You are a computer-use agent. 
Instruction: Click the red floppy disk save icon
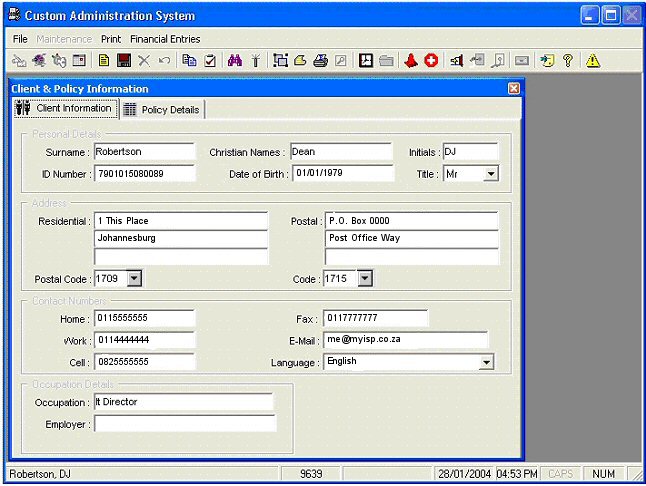[124, 61]
